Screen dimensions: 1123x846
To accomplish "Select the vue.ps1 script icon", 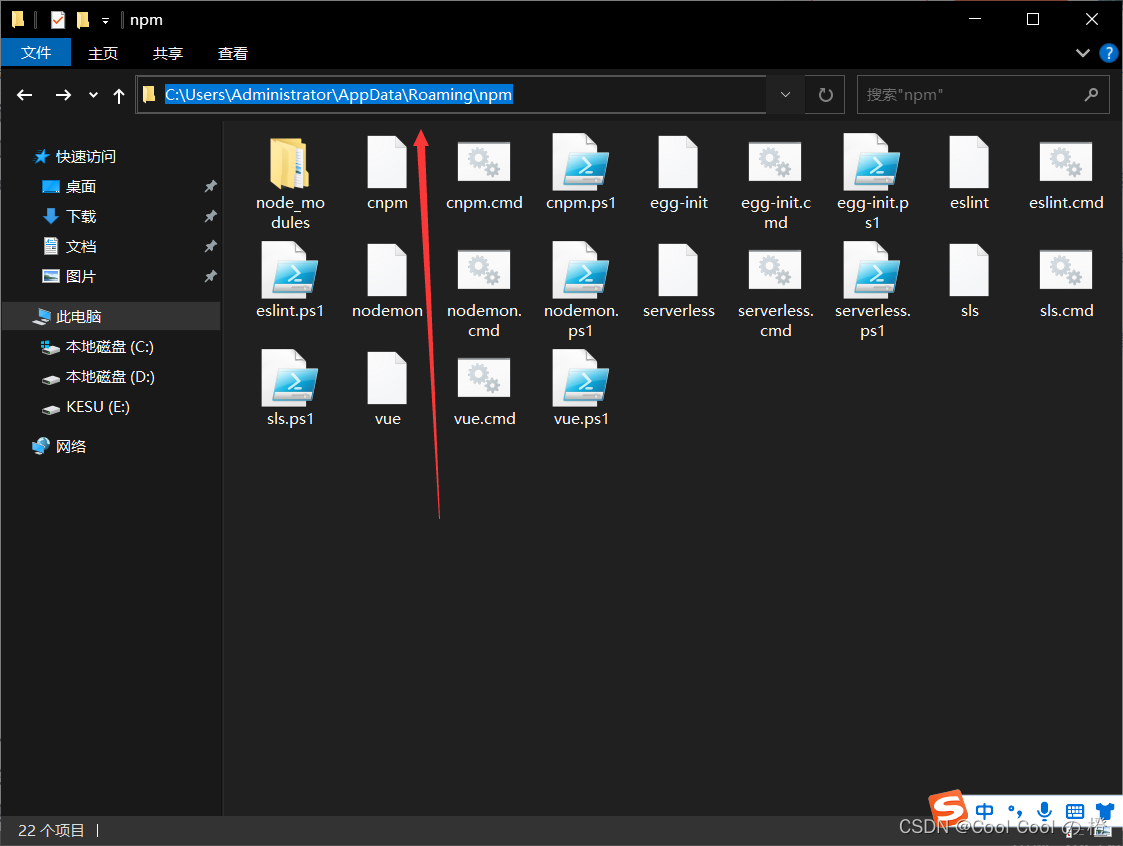I will [x=581, y=379].
